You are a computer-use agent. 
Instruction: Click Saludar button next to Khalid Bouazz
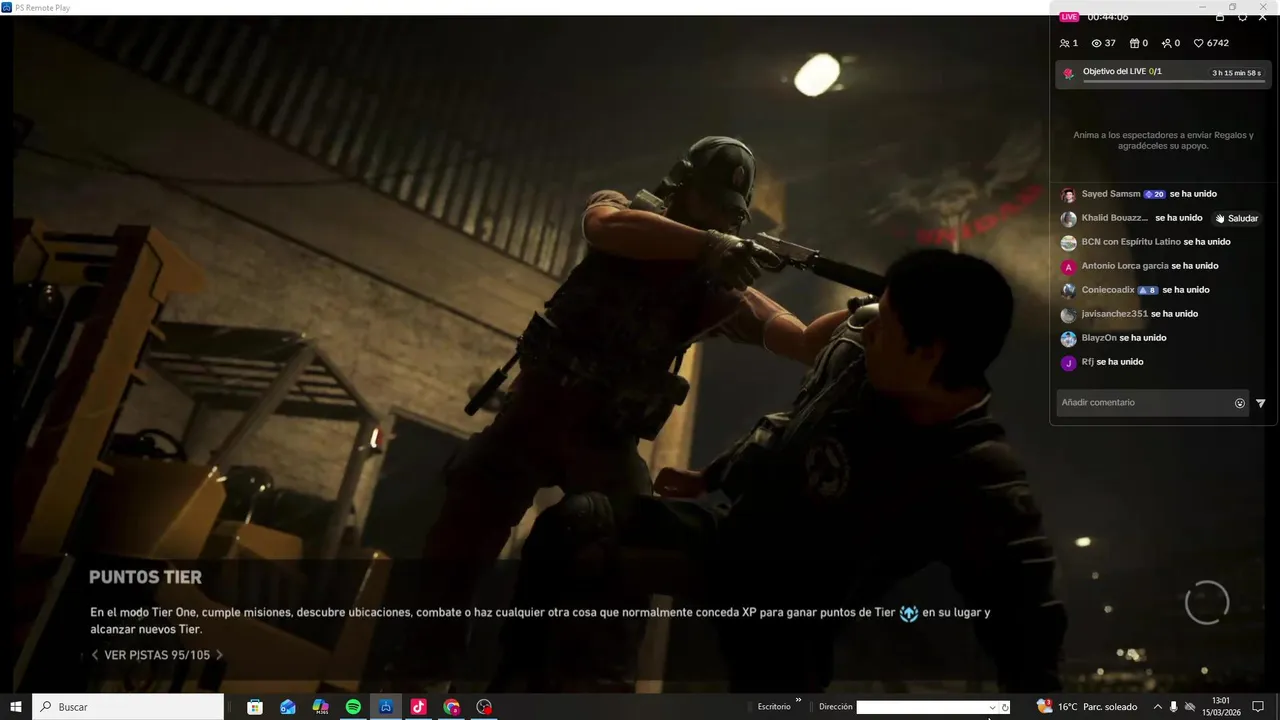point(1237,218)
